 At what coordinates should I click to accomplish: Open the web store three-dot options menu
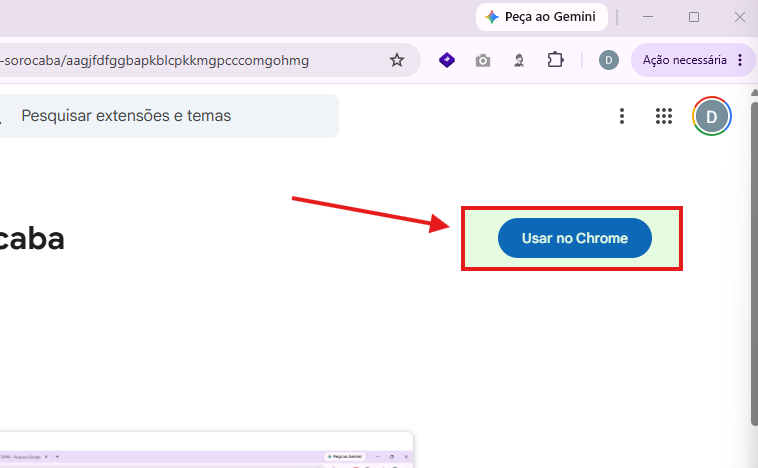point(622,116)
